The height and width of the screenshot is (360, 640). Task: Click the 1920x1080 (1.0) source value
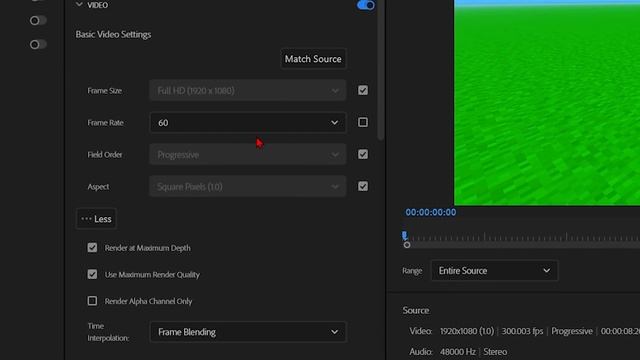pos(467,331)
